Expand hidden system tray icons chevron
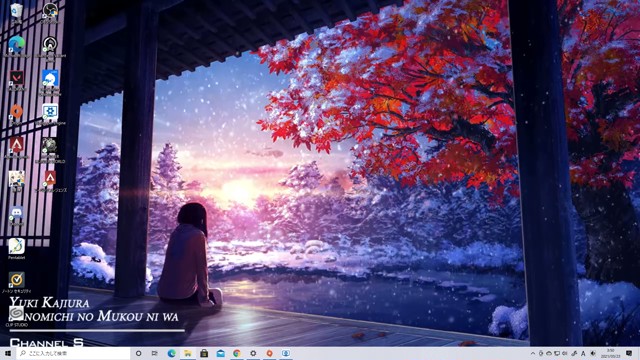 [x=533, y=353]
